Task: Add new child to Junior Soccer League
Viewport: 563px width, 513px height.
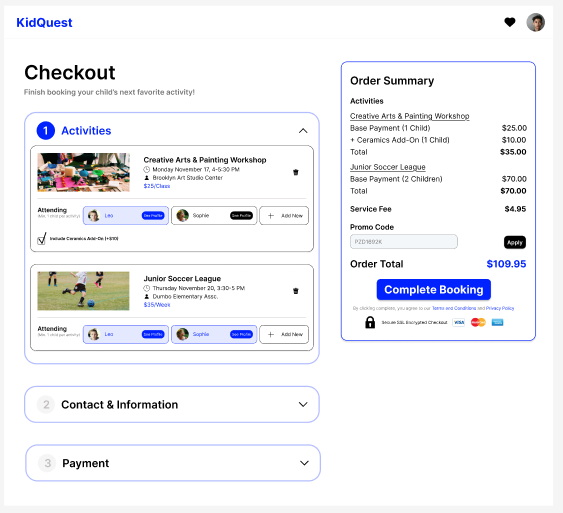Action: 284,334
